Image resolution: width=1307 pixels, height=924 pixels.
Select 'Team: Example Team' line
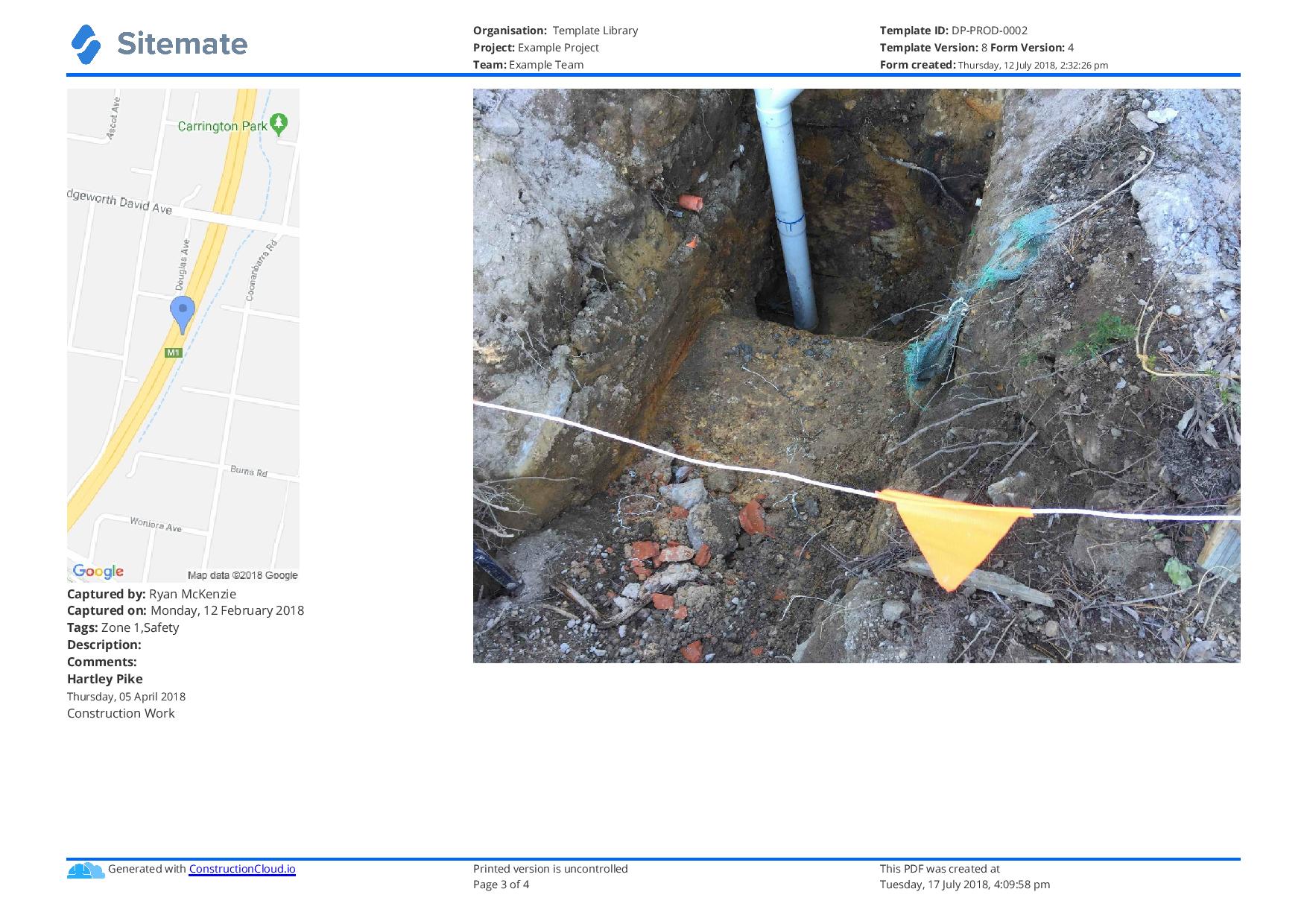point(528,65)
